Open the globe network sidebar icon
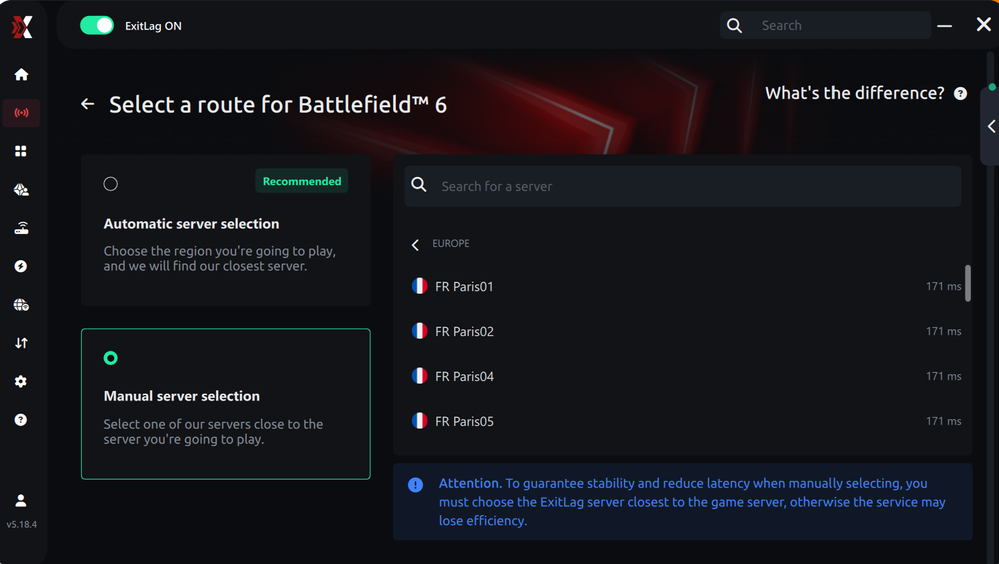 (21, 305)
